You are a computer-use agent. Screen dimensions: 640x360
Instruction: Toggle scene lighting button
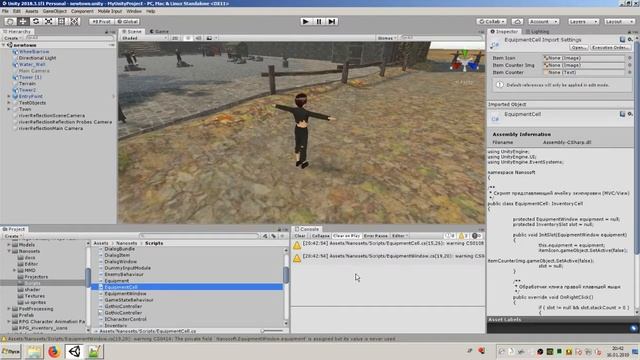tap(188, 38)
